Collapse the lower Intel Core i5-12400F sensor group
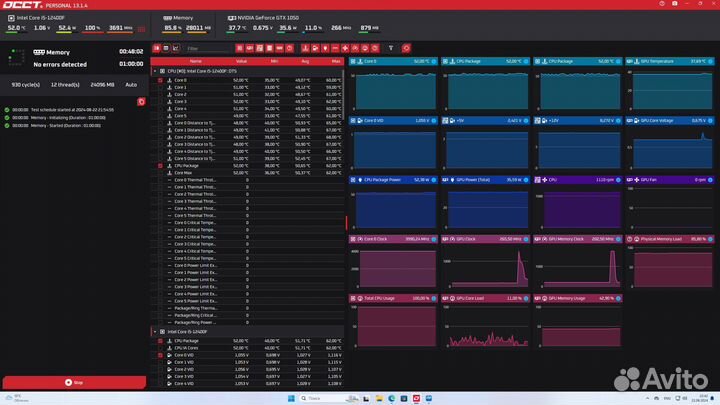The height and width of the screenshot is (405, 720). coord(155,332)
